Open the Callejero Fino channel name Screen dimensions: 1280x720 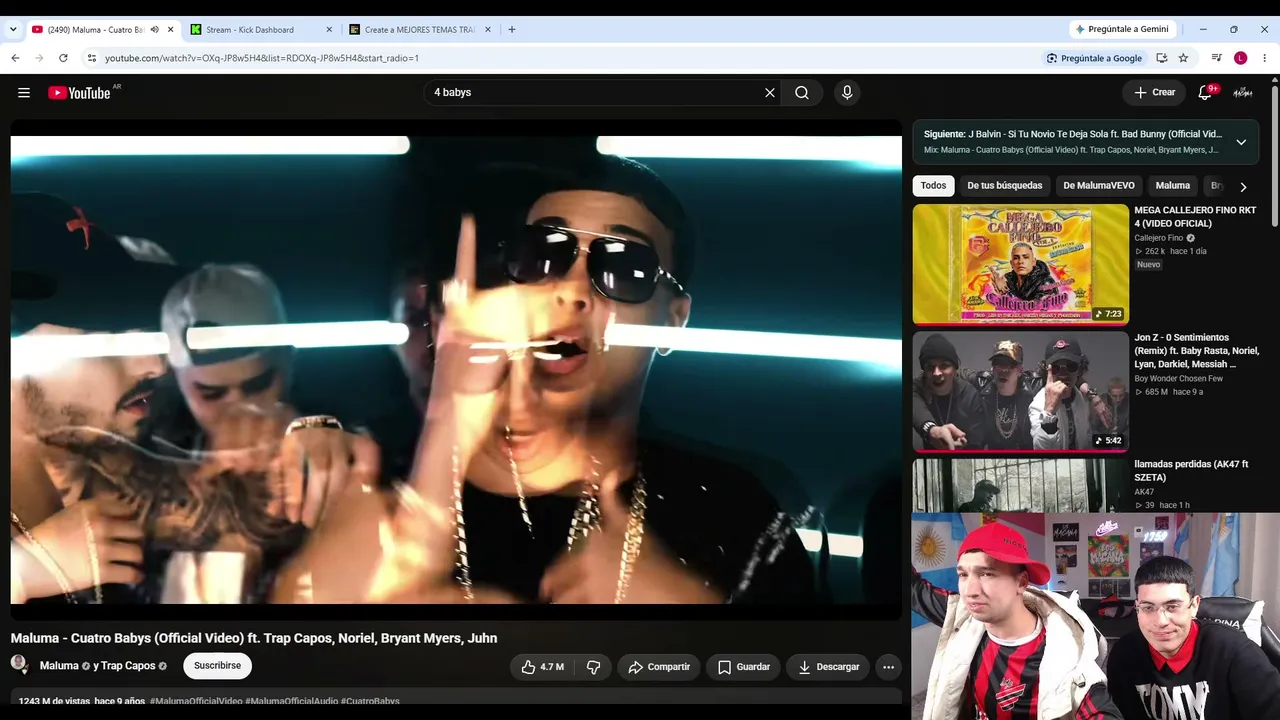(x=1158, y=238)
